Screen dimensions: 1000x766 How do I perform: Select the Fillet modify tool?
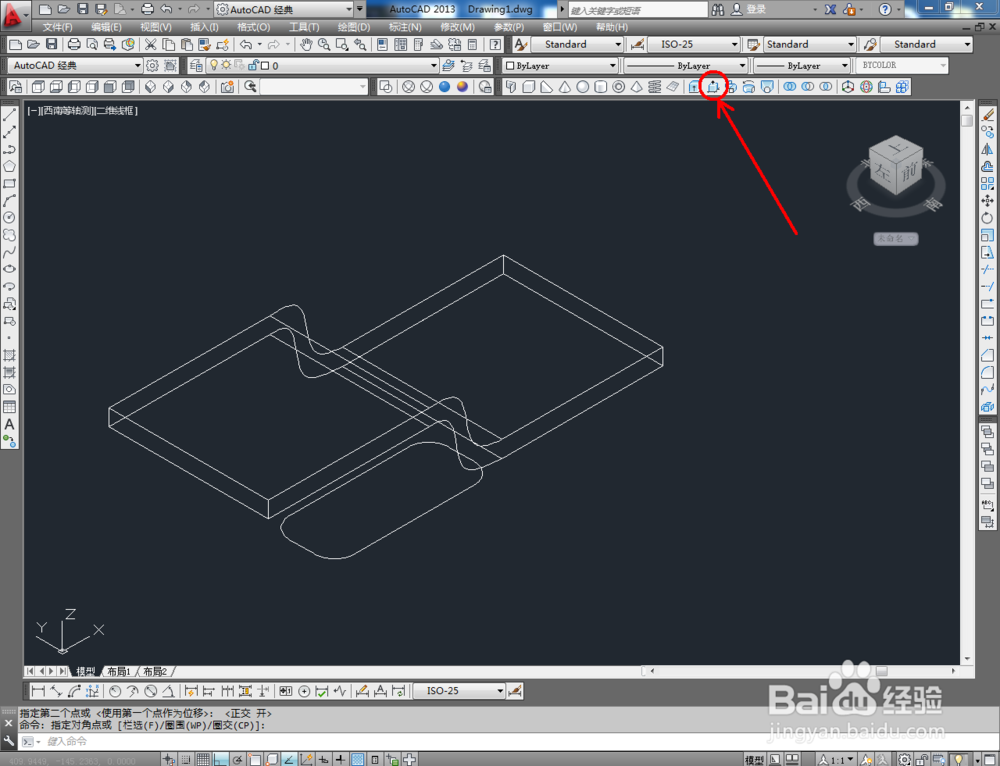point(987,372)
